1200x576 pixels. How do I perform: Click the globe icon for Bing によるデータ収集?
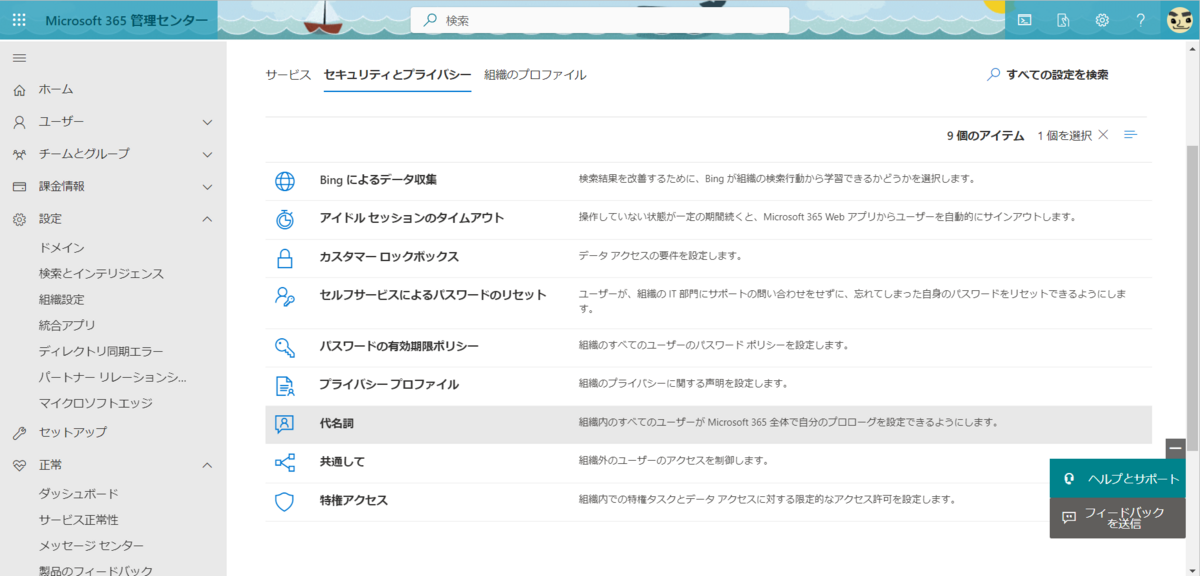(x=285, y=181)
